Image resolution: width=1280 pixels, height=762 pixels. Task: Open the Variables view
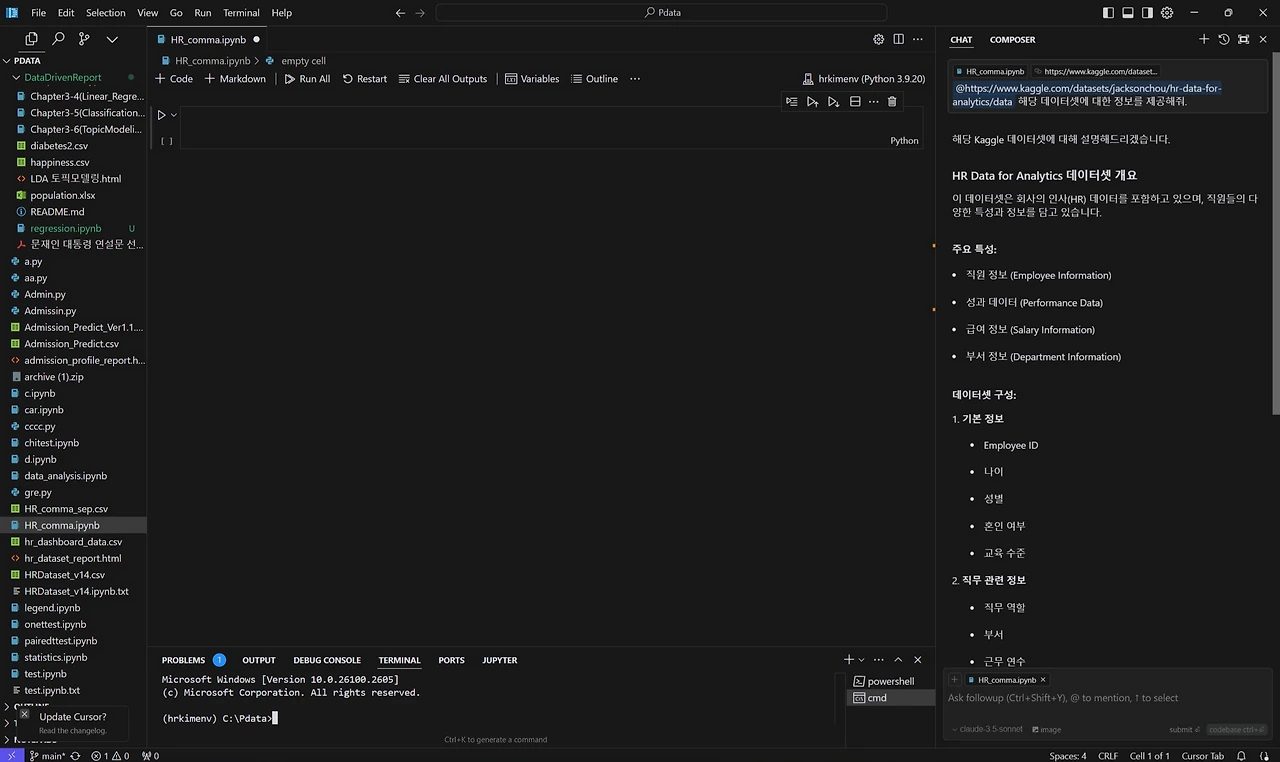(532, 79)
